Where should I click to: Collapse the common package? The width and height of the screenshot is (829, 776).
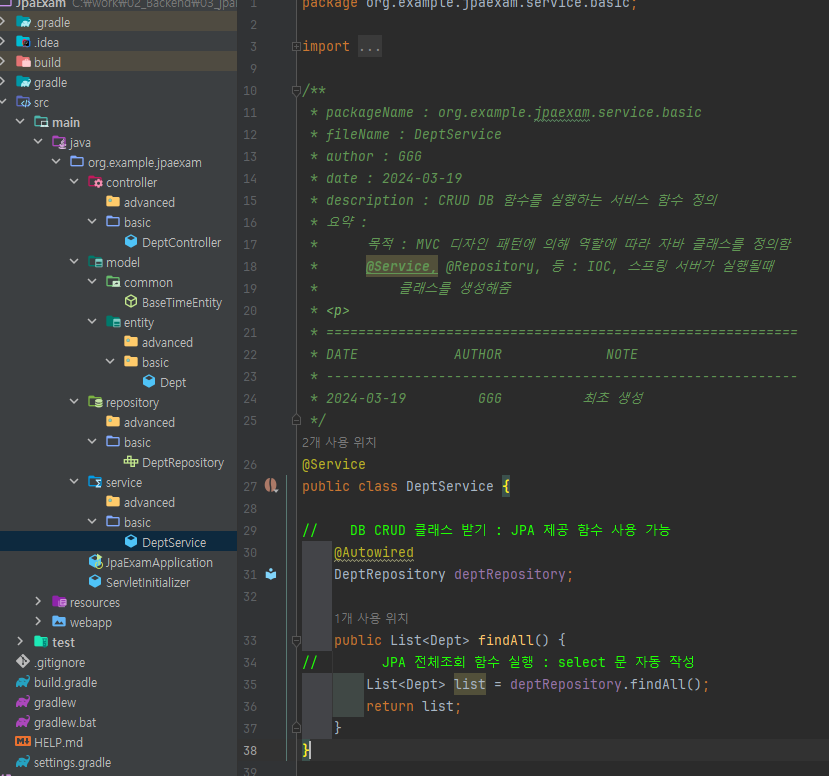click(x=92, y=282)
